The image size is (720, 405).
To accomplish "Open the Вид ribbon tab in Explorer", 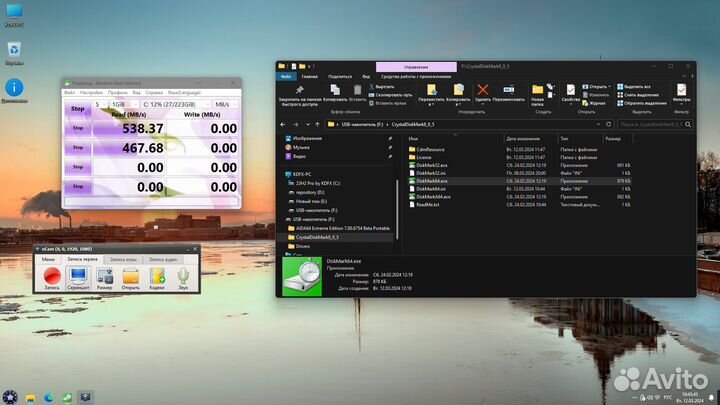I will [366, 77].
